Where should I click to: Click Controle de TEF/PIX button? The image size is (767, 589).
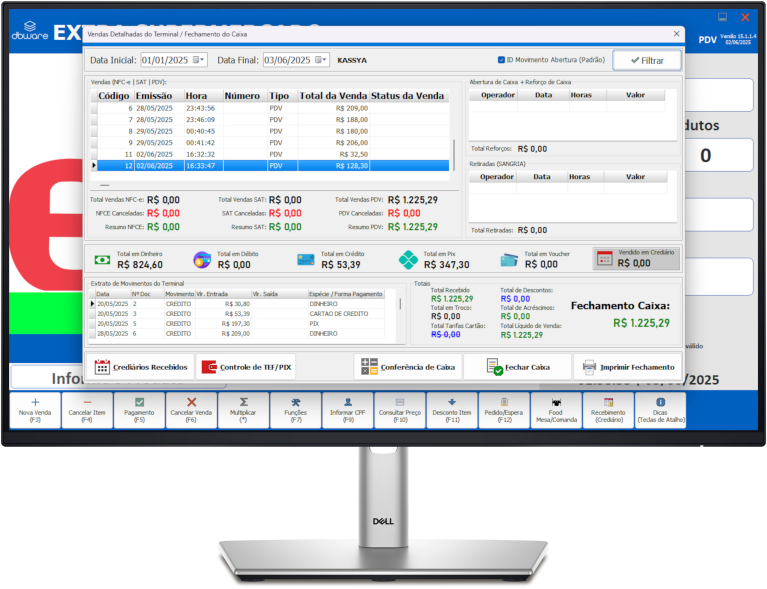point(247,367)
